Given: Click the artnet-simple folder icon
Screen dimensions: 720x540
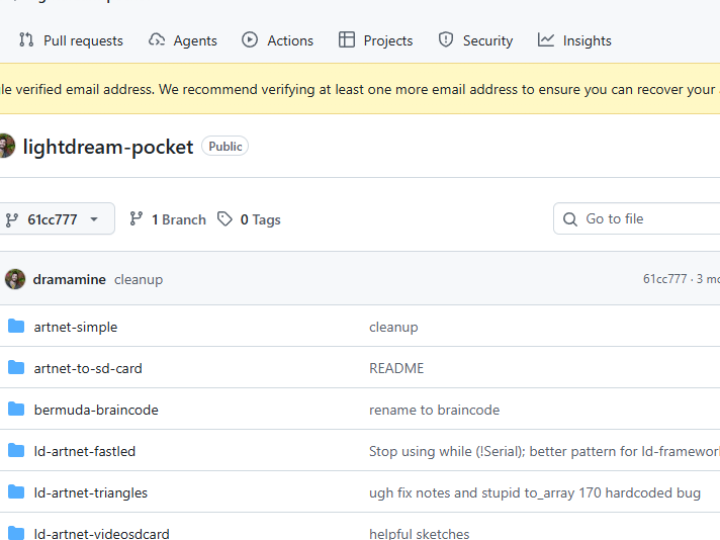Looking at the screenshot, I should (x=16, y=327).
